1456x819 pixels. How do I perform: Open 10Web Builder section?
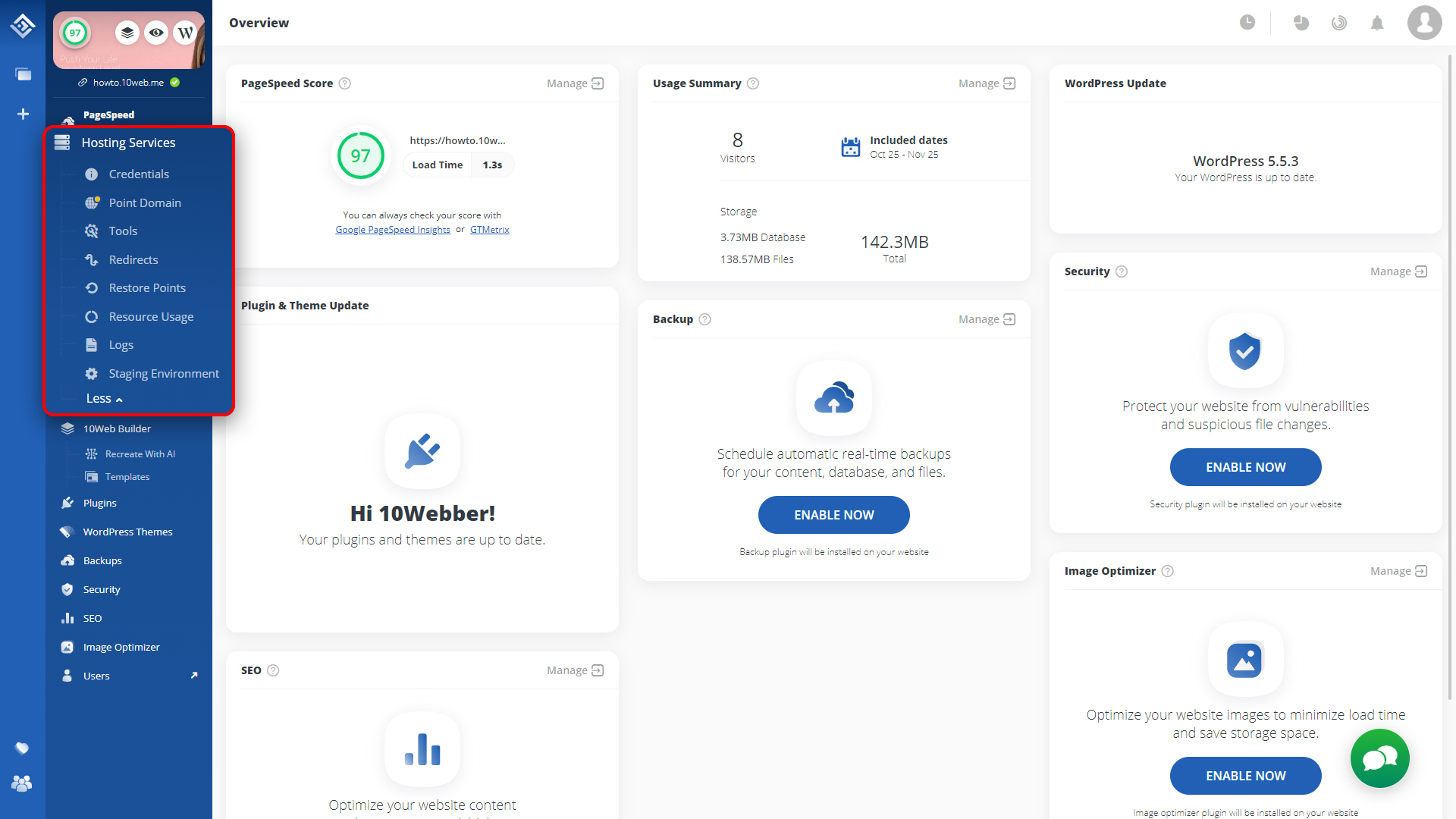click(x=117, y=429)
